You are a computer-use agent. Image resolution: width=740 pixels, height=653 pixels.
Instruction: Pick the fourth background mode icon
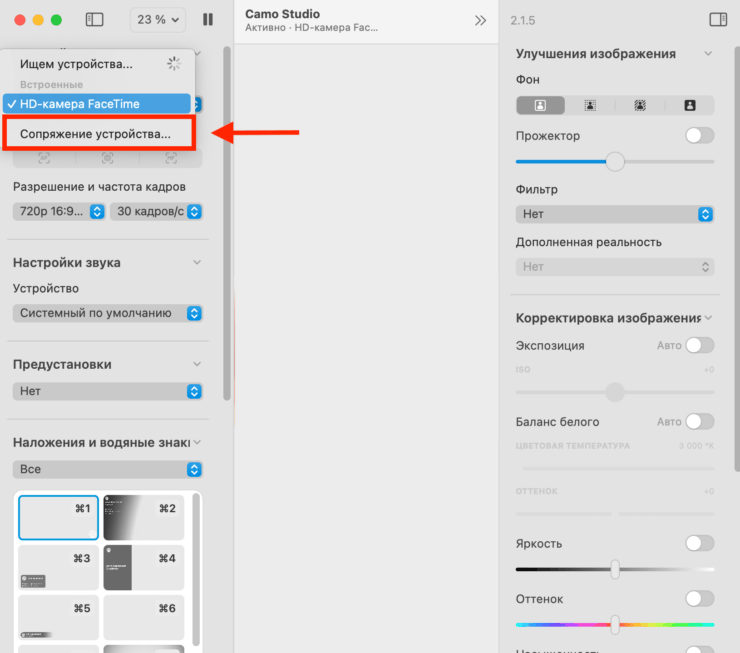pyautogui.click(x=689, y=105)
